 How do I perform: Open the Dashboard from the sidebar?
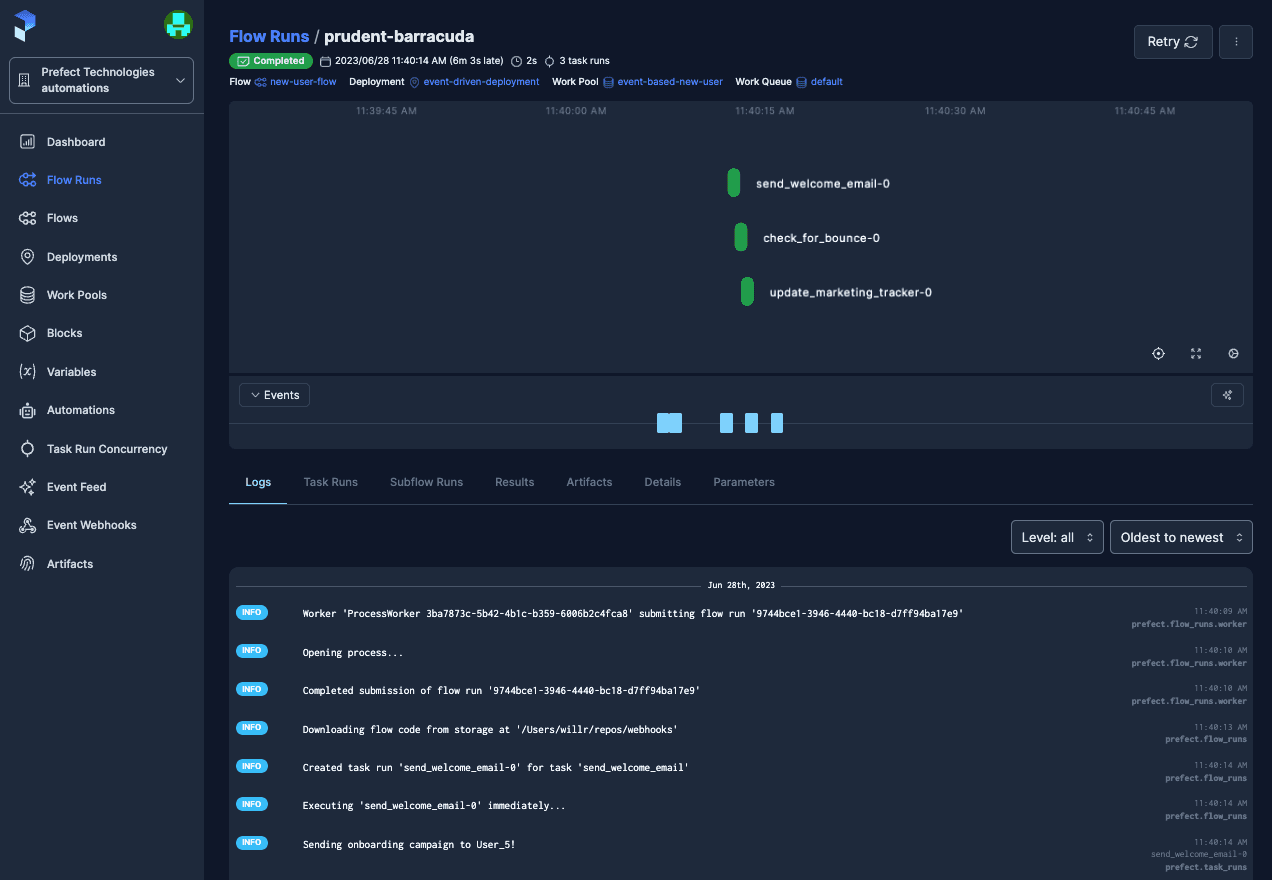coord(75,142)
